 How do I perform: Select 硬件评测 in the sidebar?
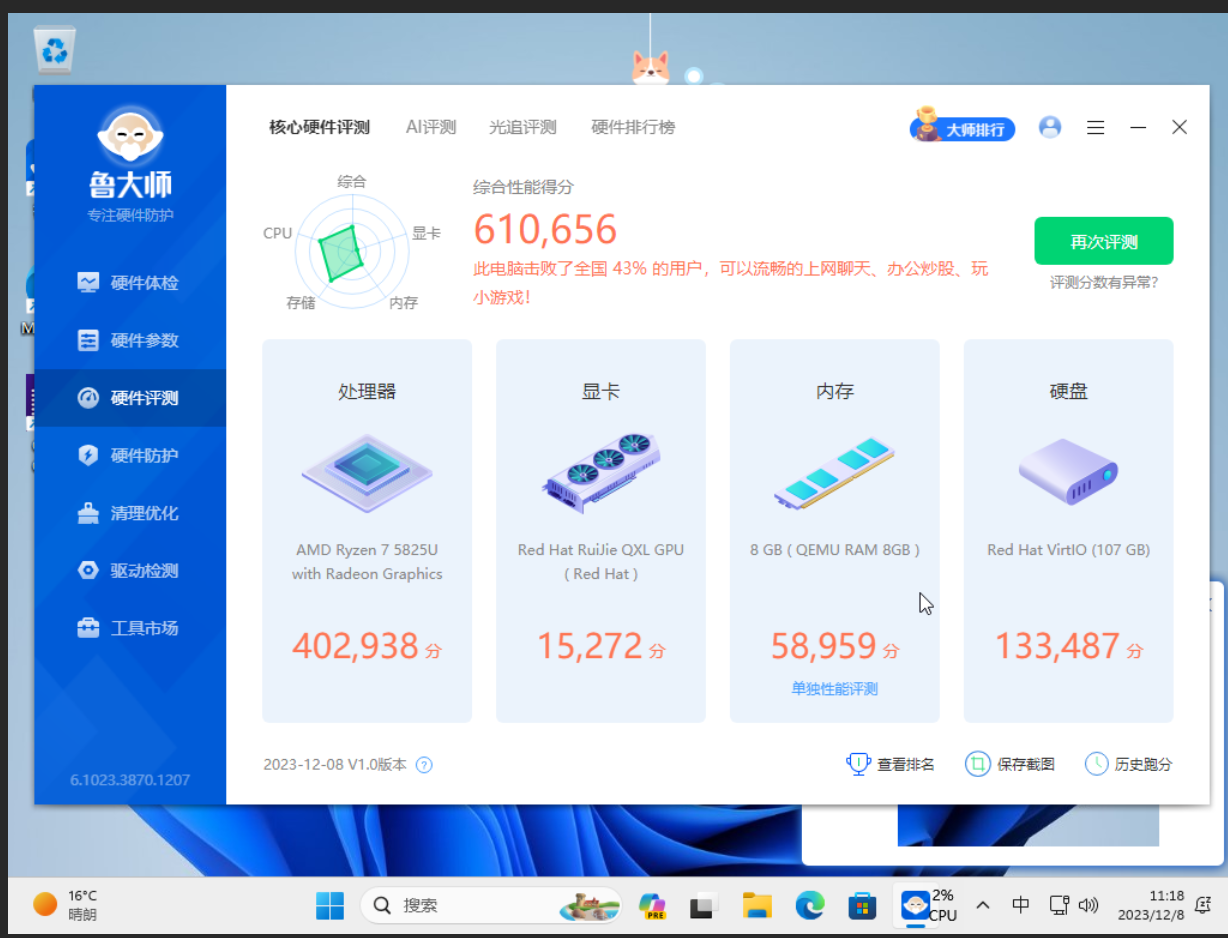click(130, 398)
